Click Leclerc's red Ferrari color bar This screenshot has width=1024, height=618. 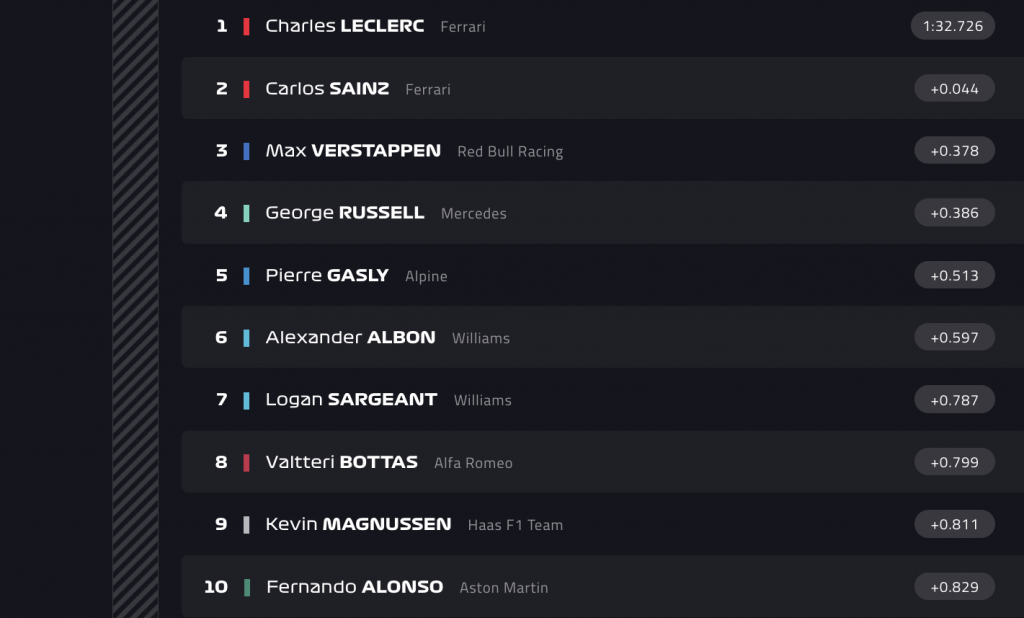246,26
